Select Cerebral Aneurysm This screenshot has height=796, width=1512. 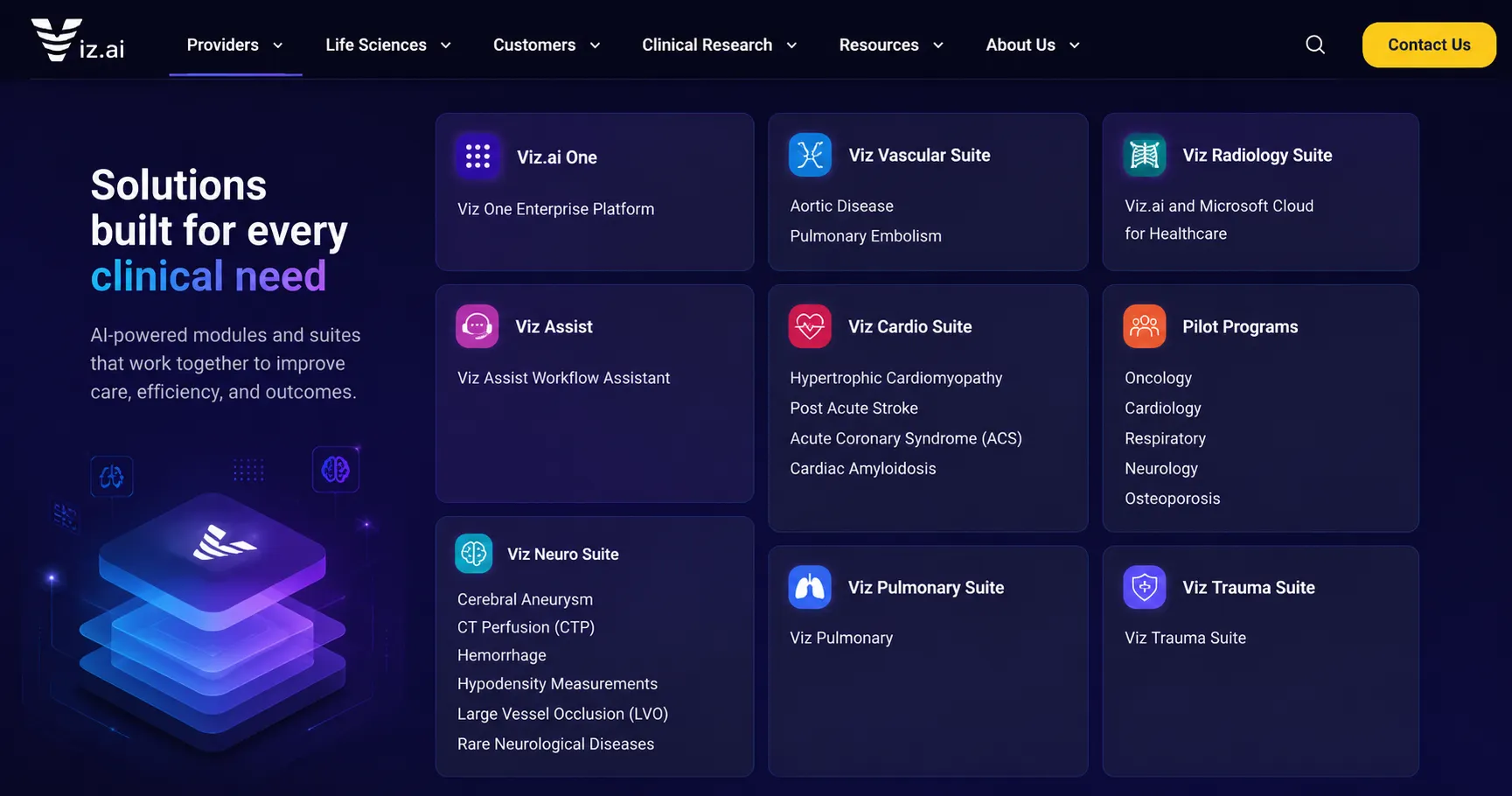click(x=525, y=599)
